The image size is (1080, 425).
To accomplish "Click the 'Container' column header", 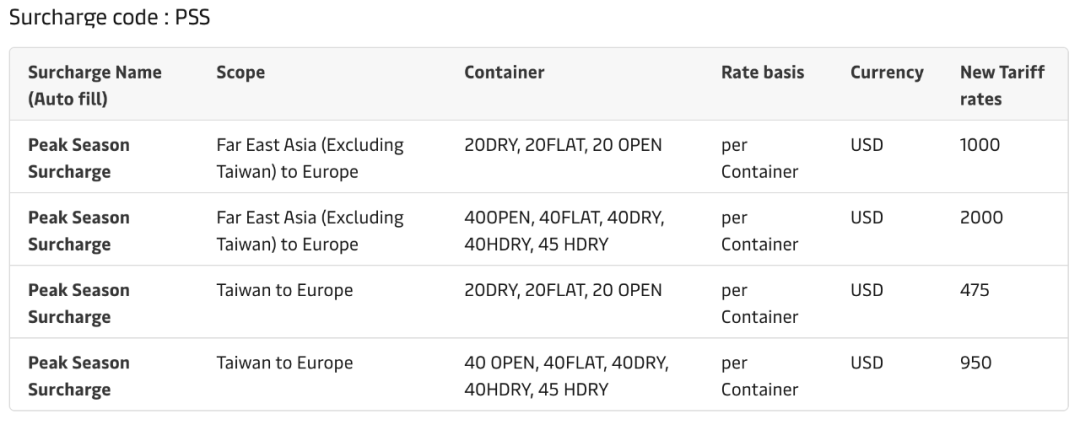I will 504,73.
